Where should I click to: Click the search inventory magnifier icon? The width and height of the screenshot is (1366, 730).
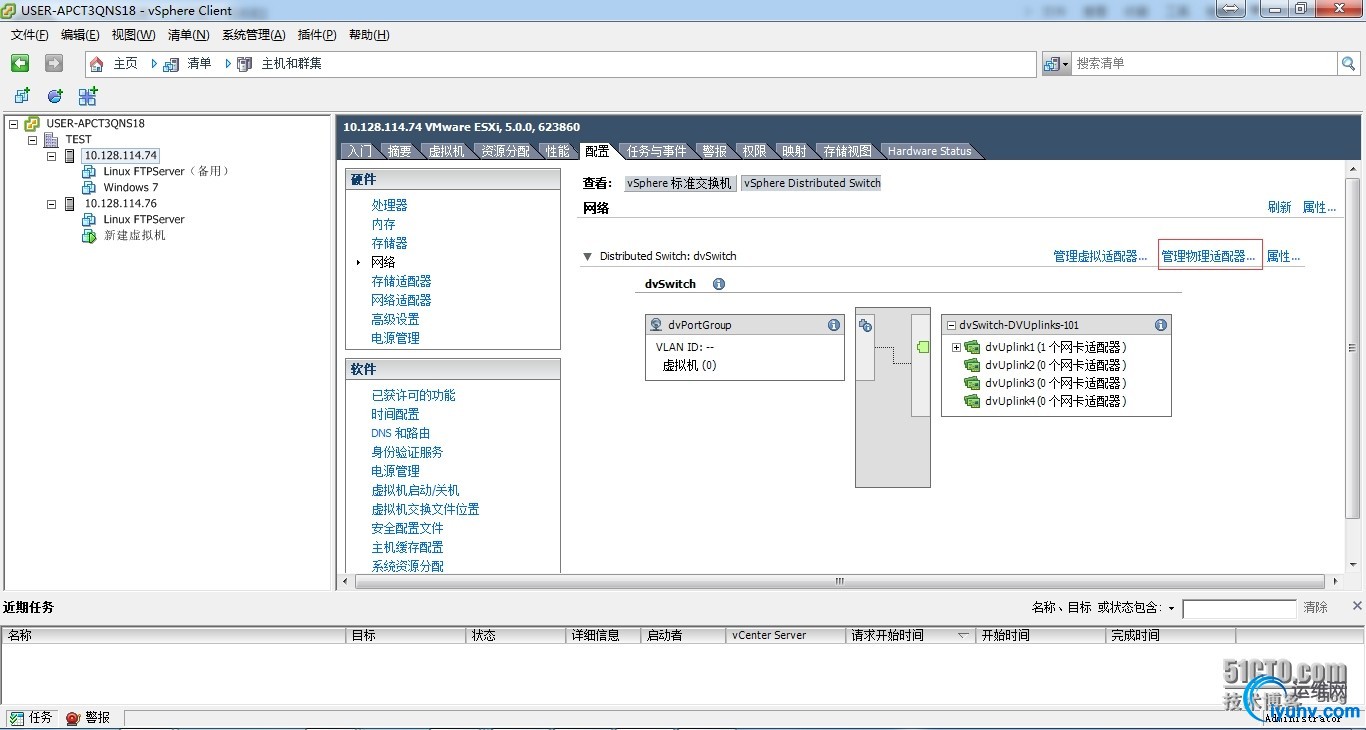1348,63
